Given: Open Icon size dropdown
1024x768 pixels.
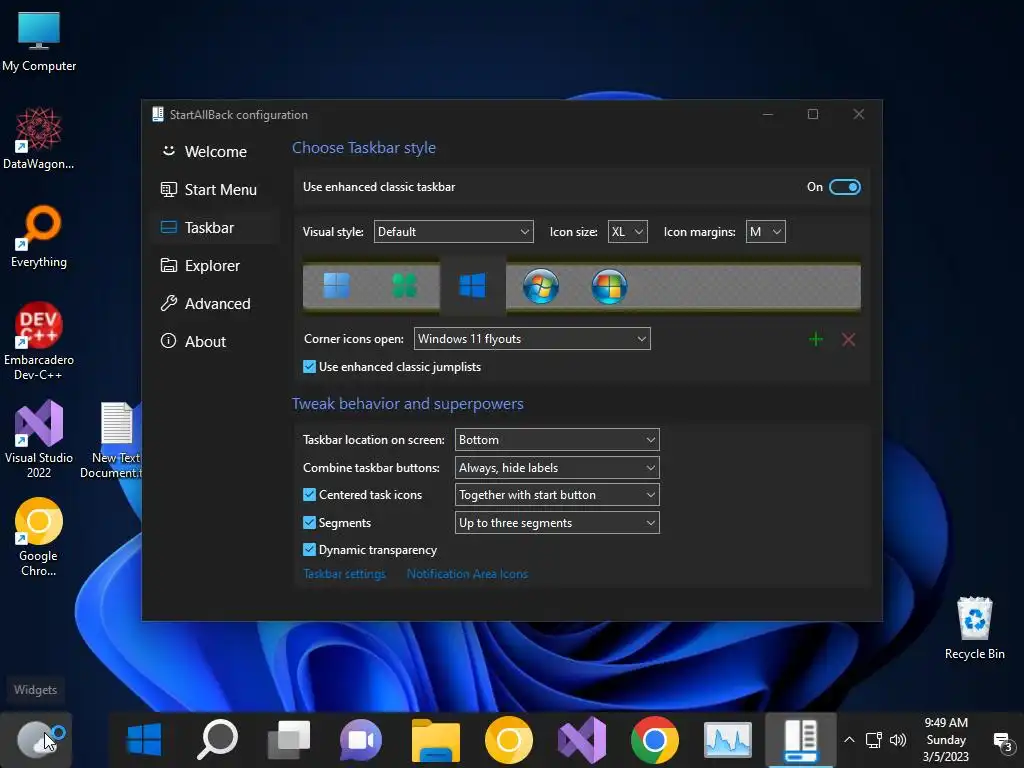Looking at the screenshot, I should (x=628, y=232).
